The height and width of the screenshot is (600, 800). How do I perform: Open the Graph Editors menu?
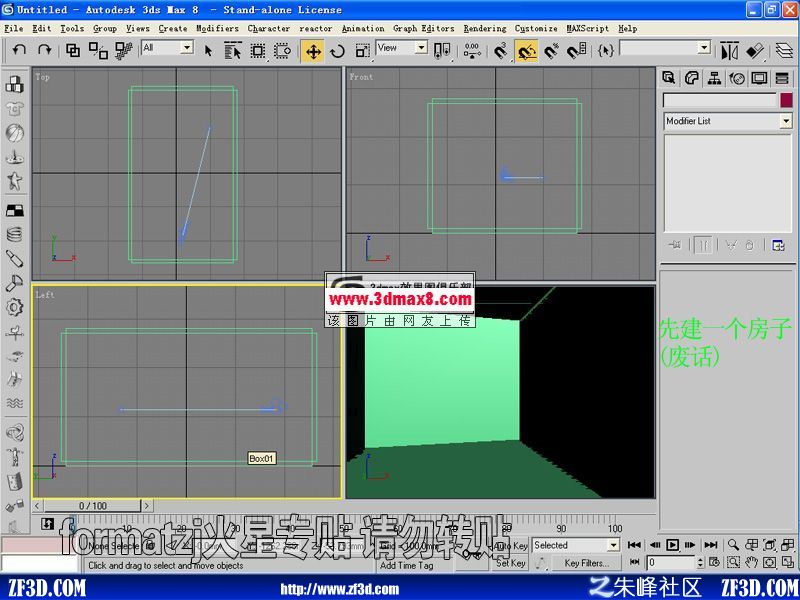[423, 29]
